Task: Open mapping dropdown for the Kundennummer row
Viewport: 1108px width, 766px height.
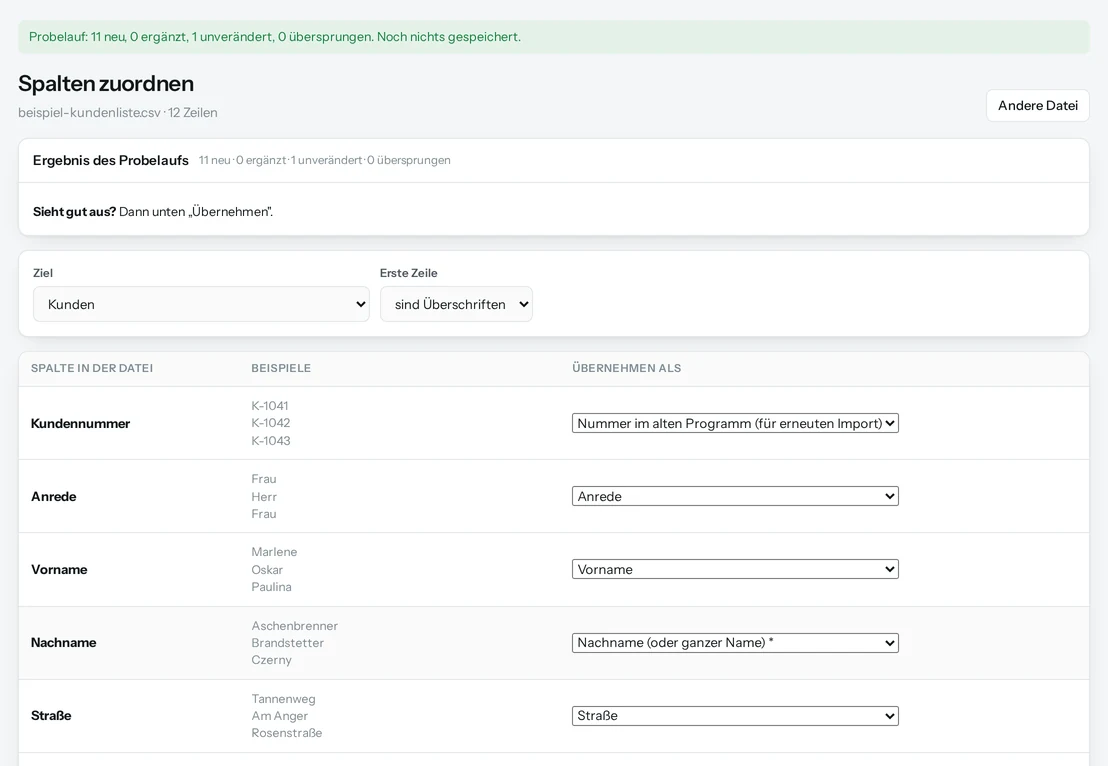Action: point(735,423)
